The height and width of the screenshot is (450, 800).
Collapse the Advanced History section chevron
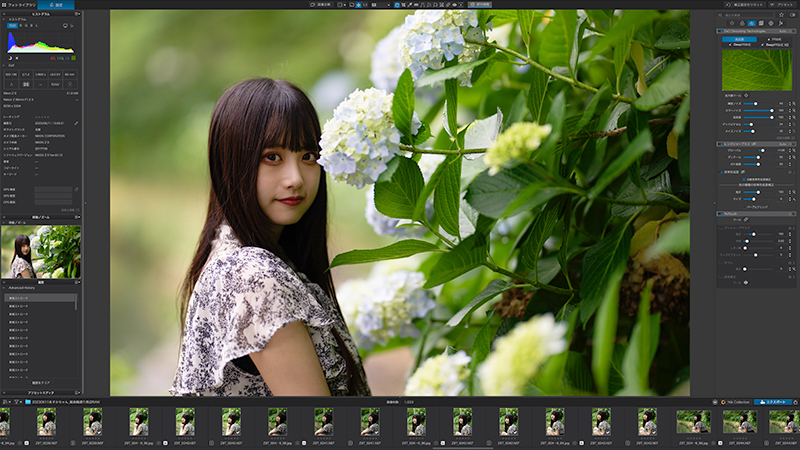pyautogui.click(x=4, y=288)
